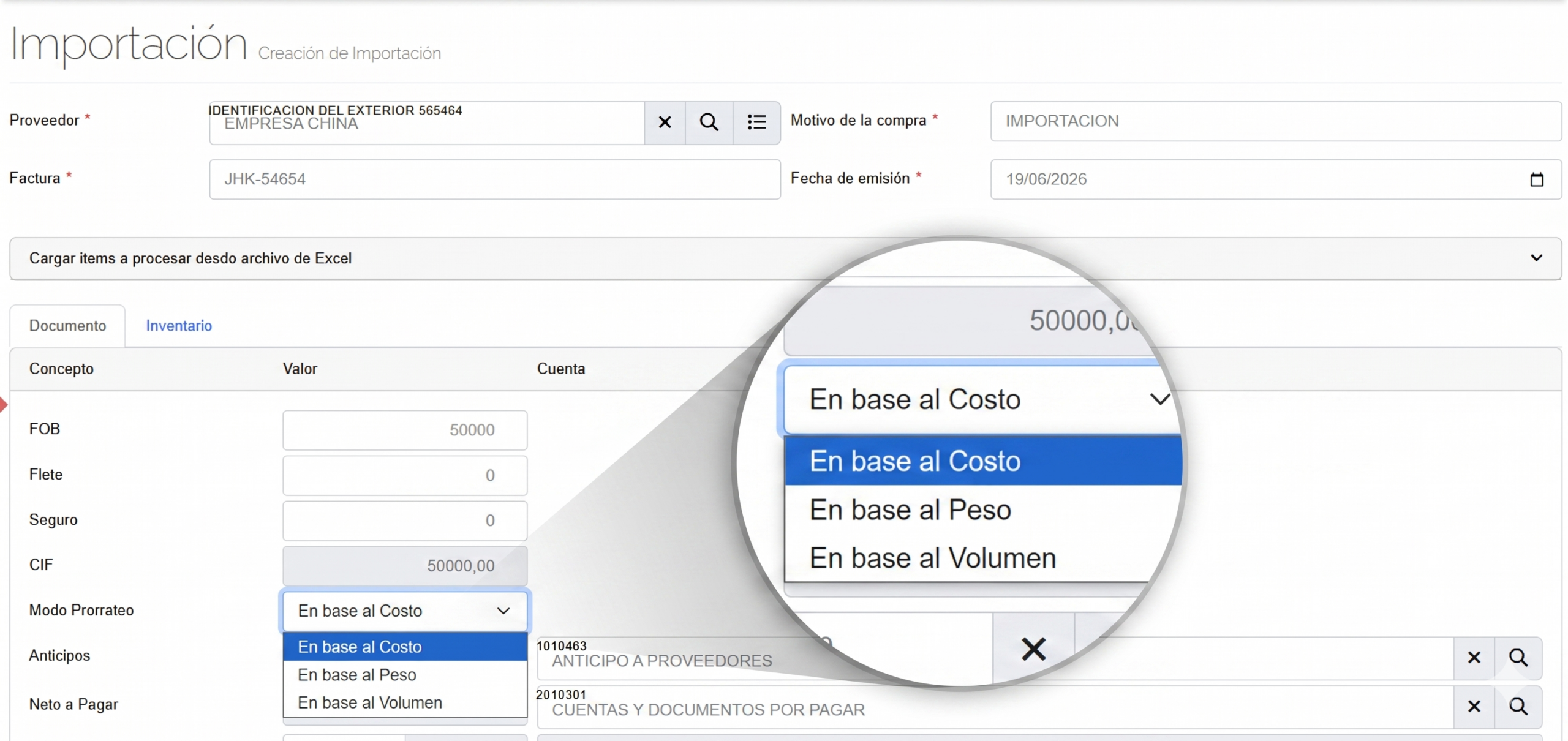Clear the CUENTAS Y DOCUMENTOS POR PAGAR account

[1474, 707]
